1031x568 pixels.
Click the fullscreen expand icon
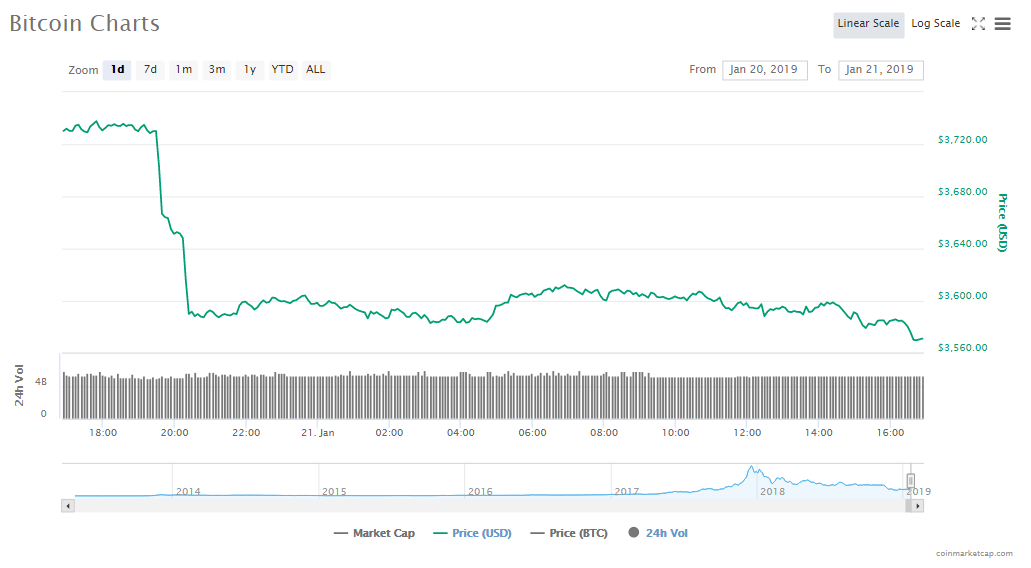coord(978,24)
